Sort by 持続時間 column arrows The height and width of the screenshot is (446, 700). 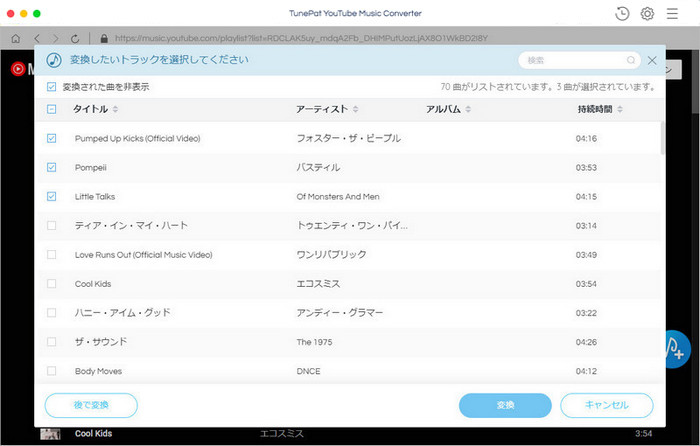click(620, 109)
